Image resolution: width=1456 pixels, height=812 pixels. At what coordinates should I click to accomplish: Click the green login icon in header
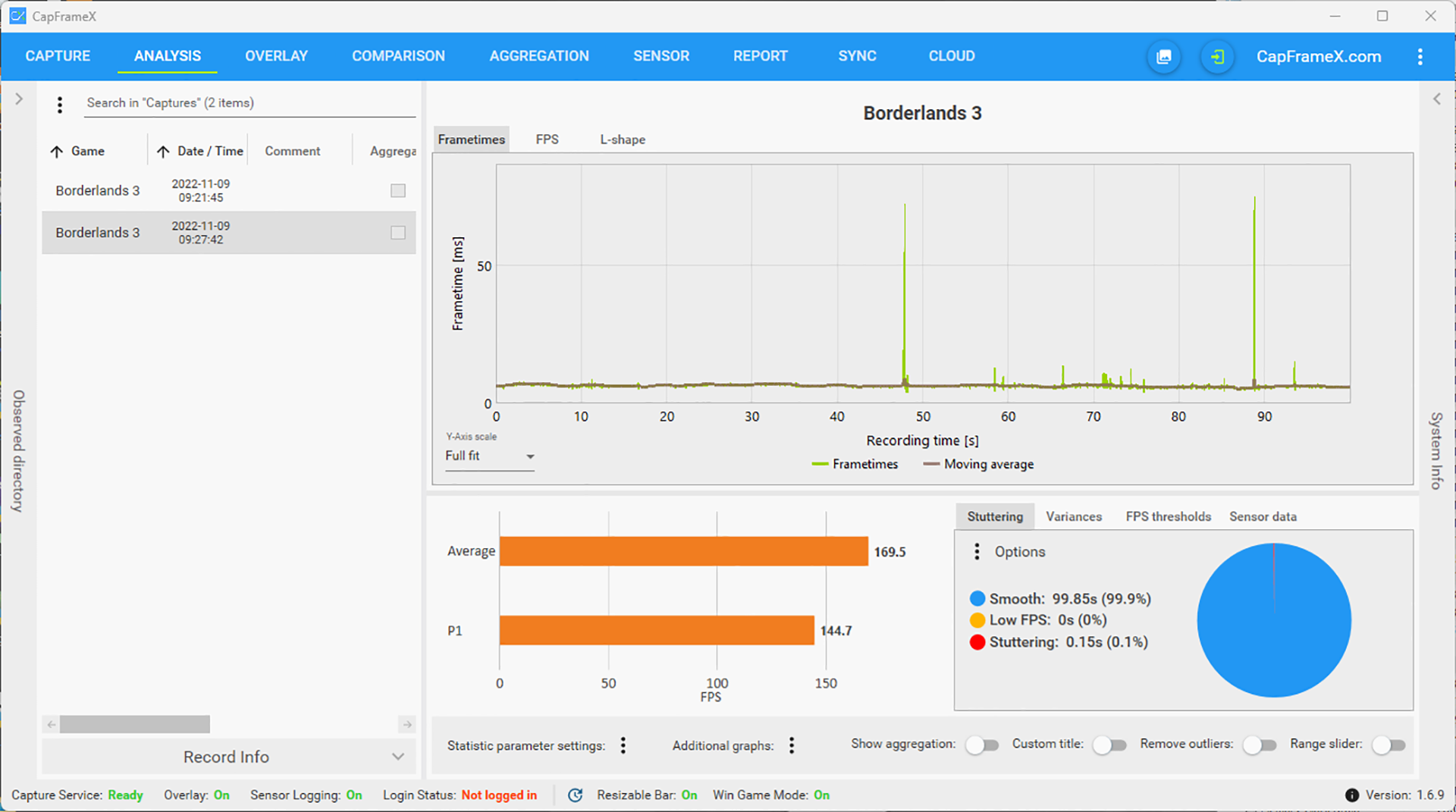[1217, 57]
